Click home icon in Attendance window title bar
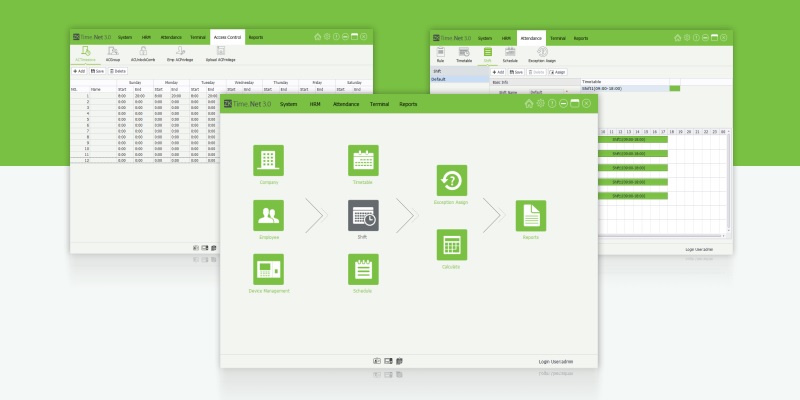This screenshot has height=400, width=800. (x=678, y=38)
